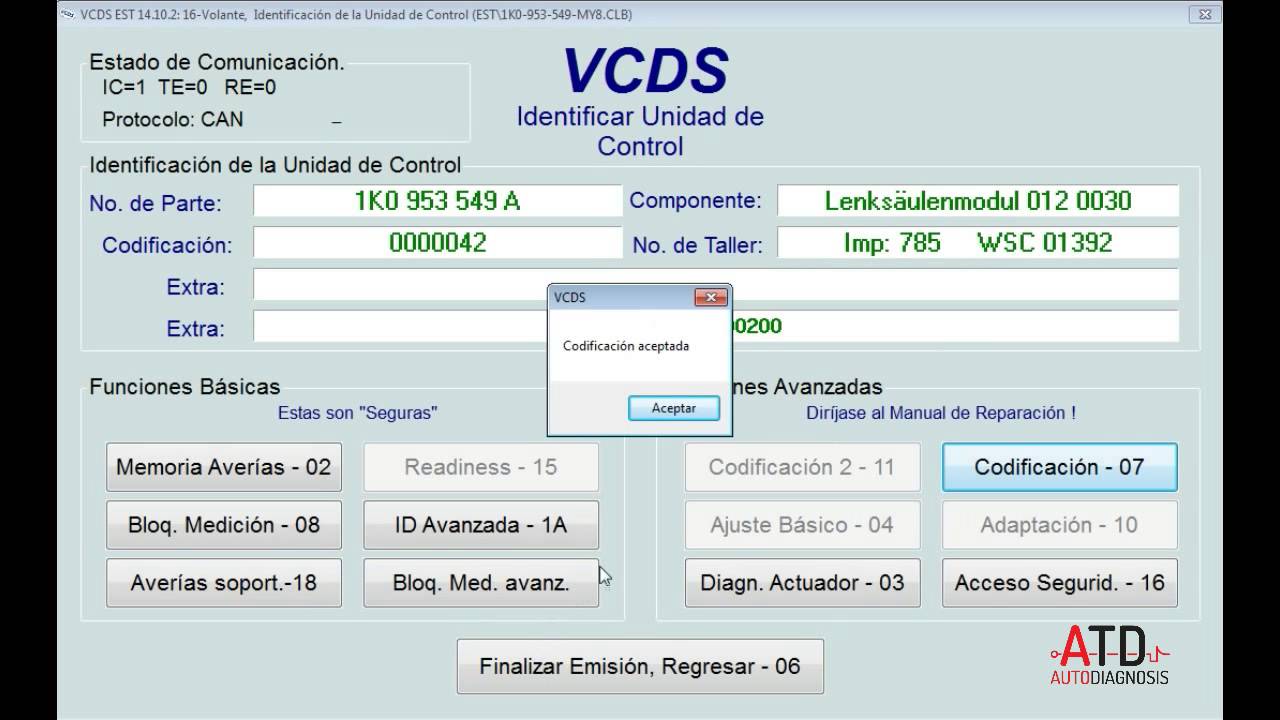
Task: Close the Codificación aceptada dialog
Action: point(711,297)
